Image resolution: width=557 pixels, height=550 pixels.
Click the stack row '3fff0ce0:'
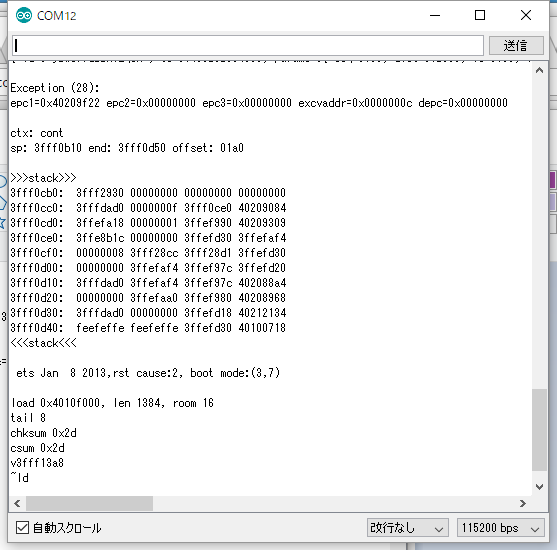tap(148, 238)
